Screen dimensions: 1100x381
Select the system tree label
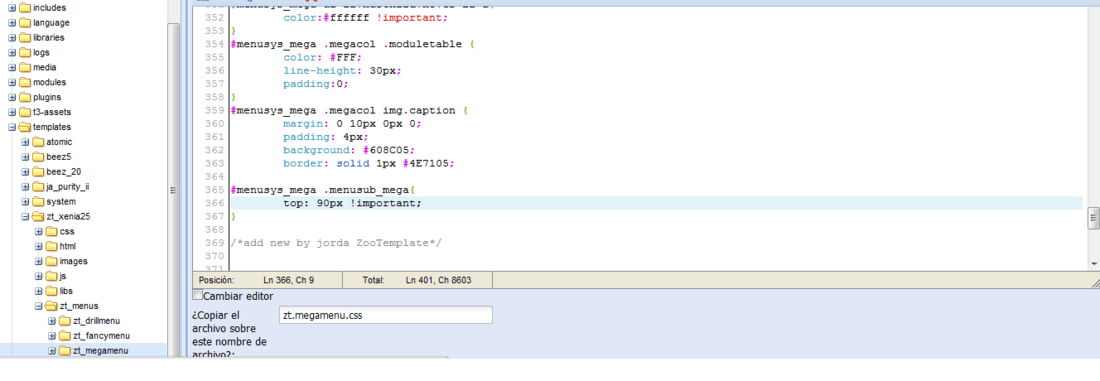point(60,201)
